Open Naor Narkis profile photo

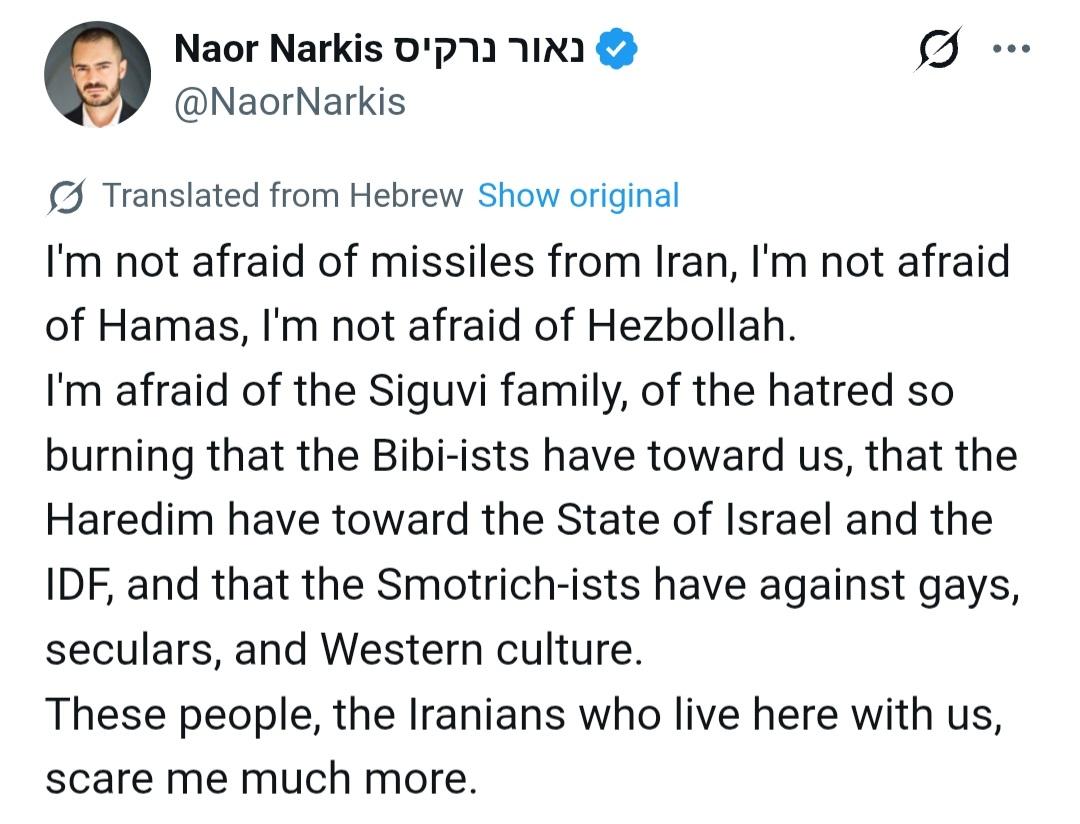coord(97,74)
